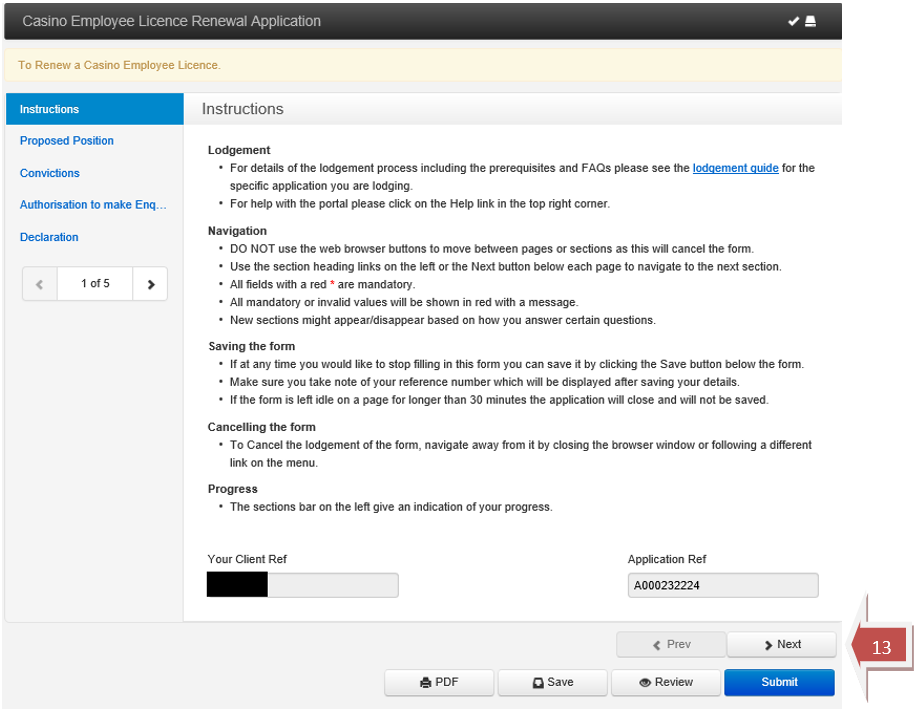Click the checkmark icon in header bar

point(793,22)
